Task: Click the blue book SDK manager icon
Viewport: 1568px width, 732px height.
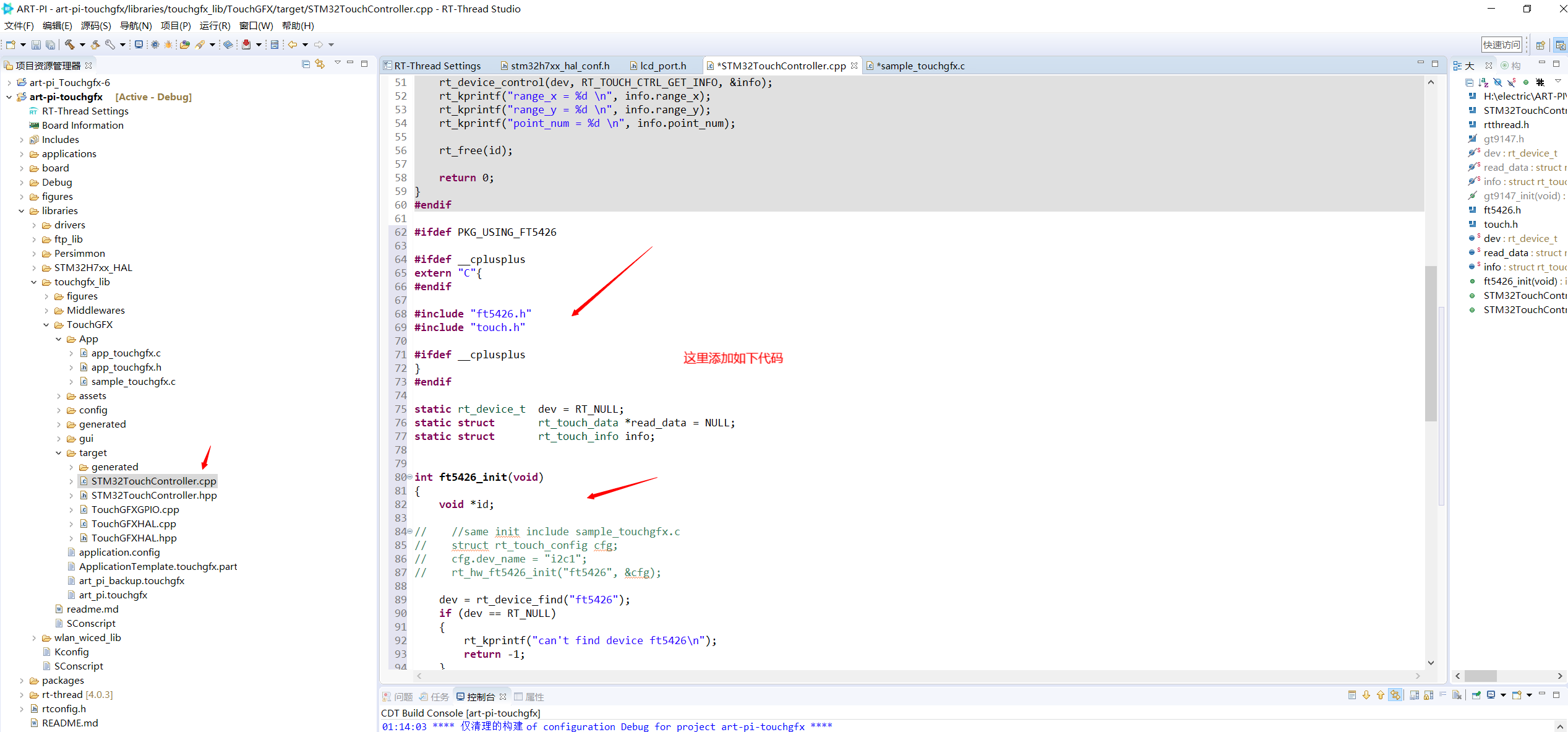Action: tap(228, 45)
